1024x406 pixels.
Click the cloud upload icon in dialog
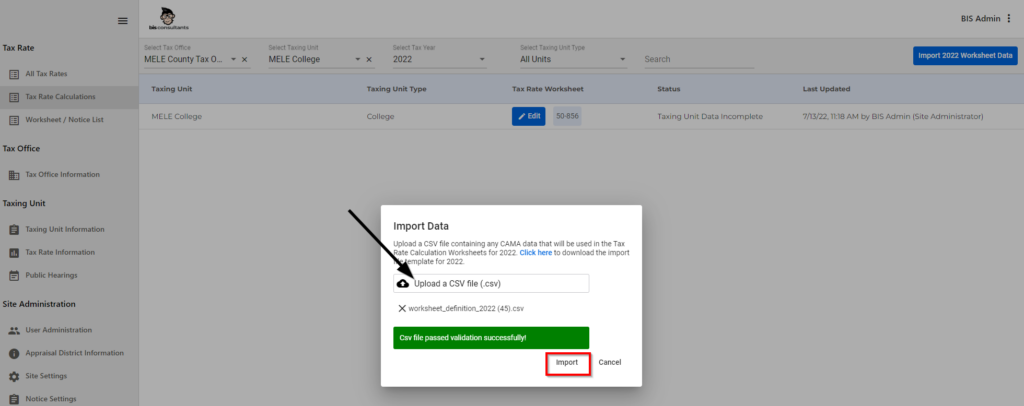pos(403,284)
